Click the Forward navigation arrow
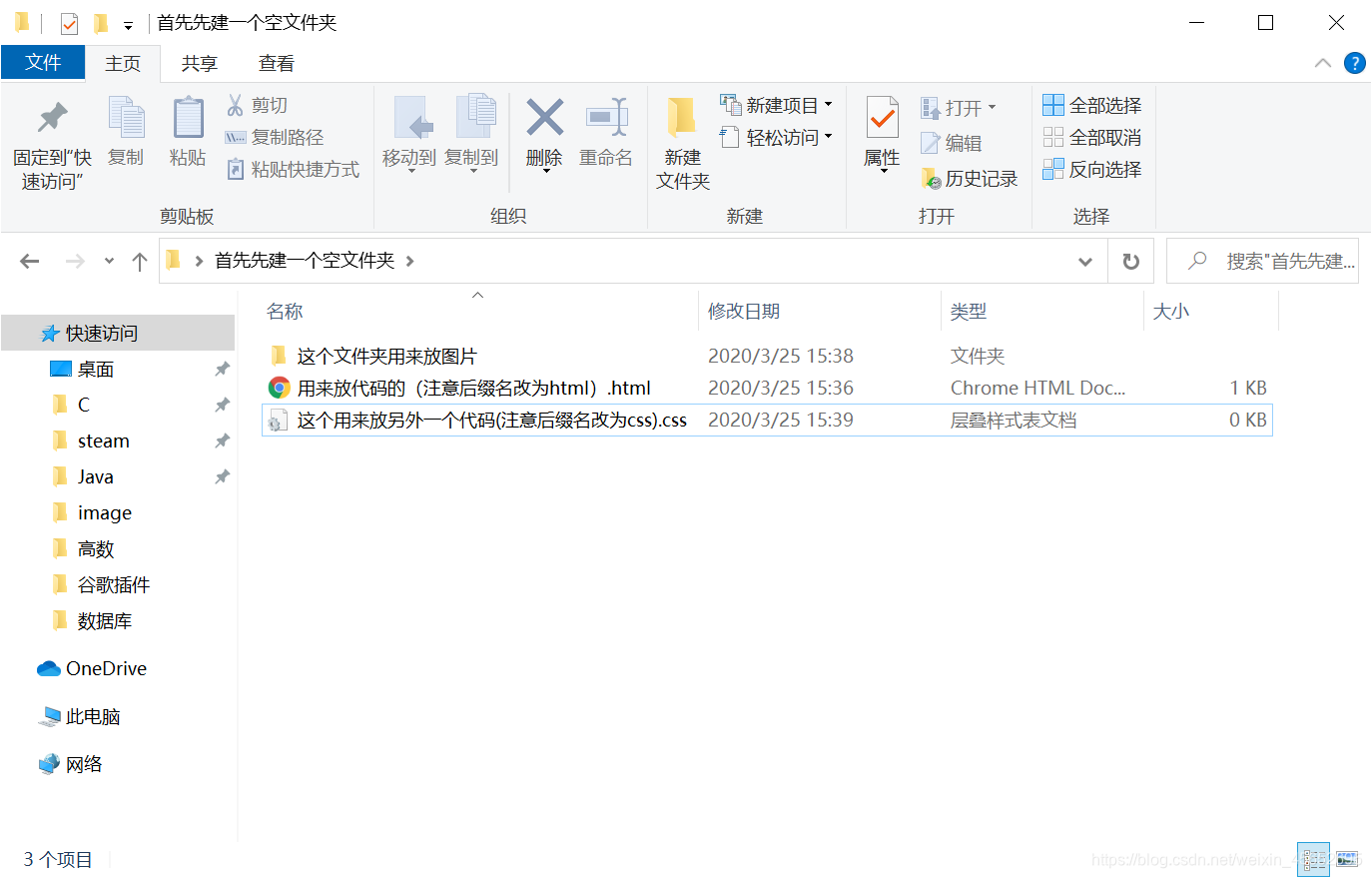1372x878 pixels. (x=75, y=261)
